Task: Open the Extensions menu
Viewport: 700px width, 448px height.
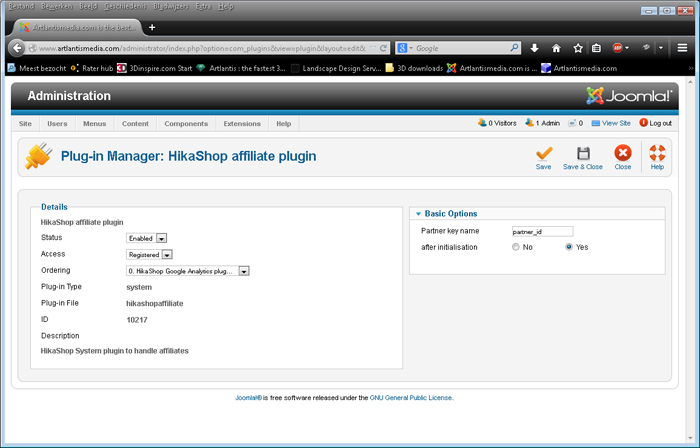Action: 242,124
